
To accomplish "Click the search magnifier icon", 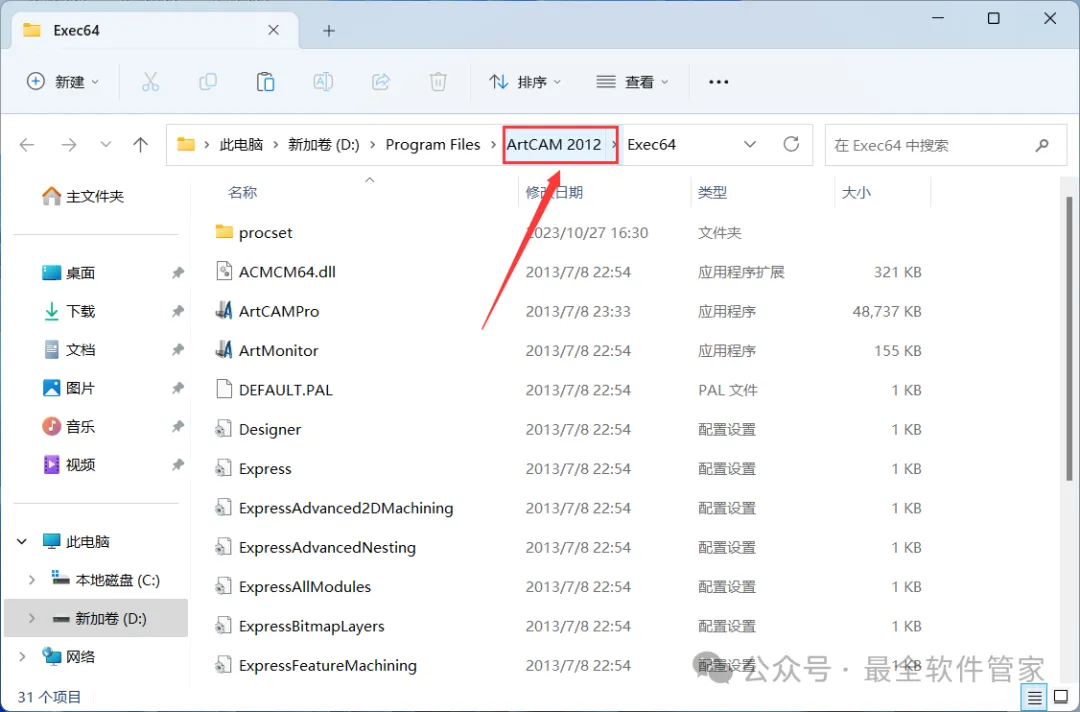I will [x=1042, y=145].
